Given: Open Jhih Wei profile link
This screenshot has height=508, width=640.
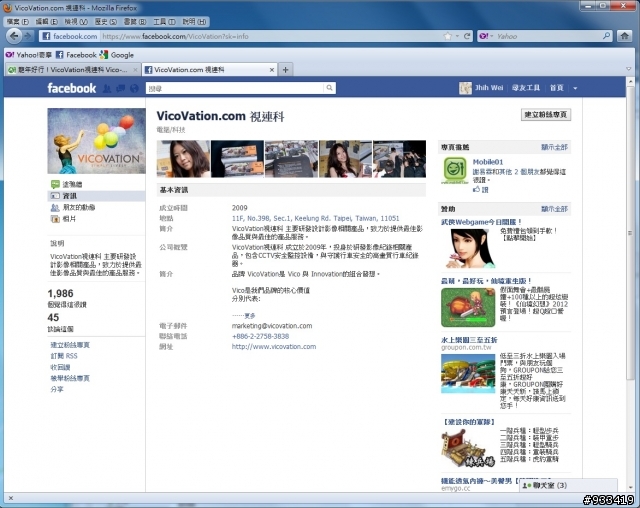Looking at the screenshot, I should coord(489,88).
